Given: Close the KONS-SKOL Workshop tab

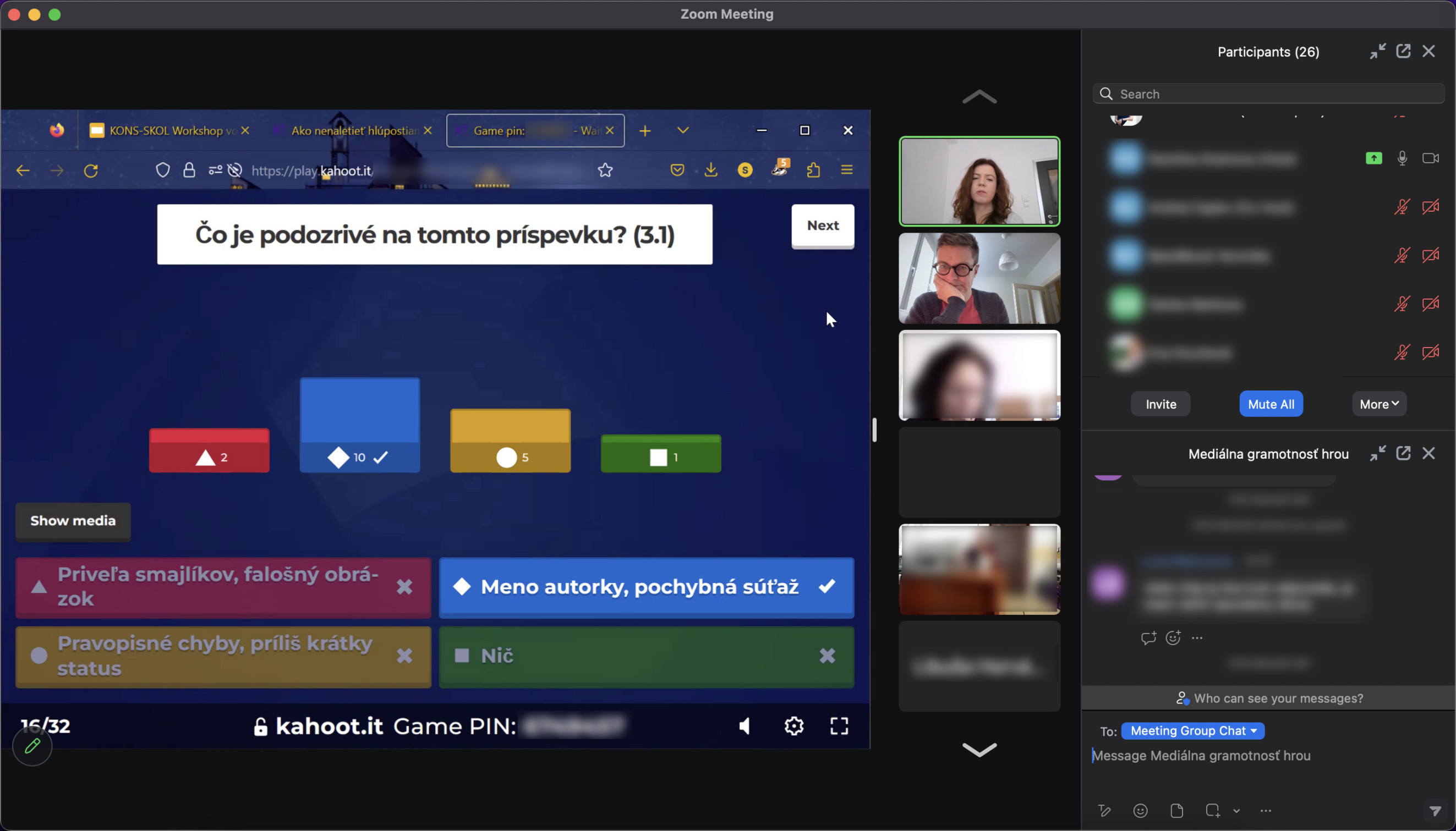Looking at the screenshot, I should point(245,131).
